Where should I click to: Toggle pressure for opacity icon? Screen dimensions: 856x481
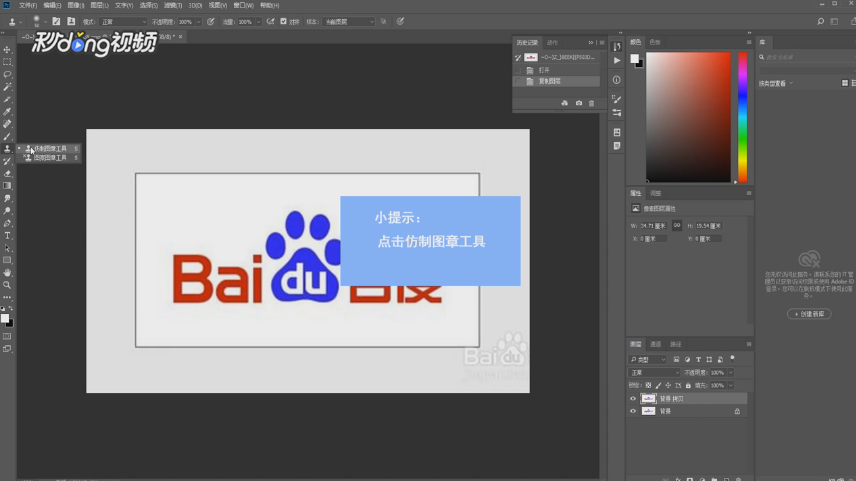pos(211,22)
